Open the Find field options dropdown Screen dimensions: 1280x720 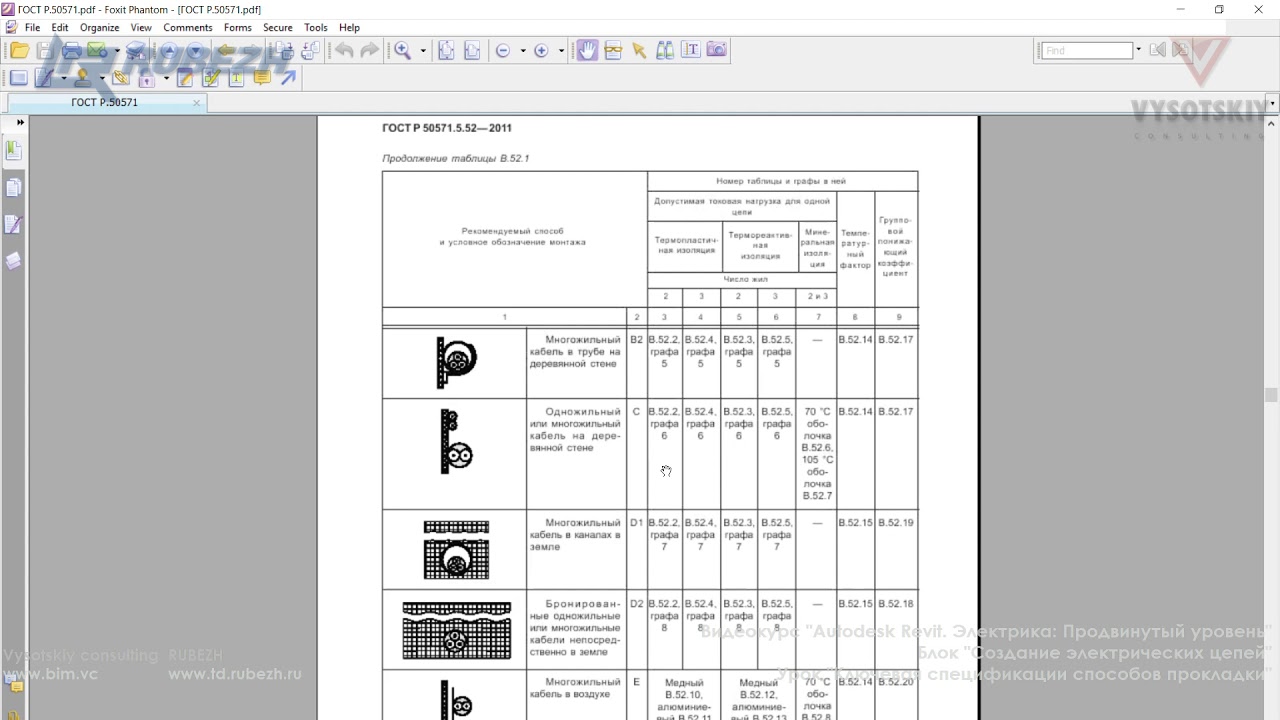tap(1138, 50)
